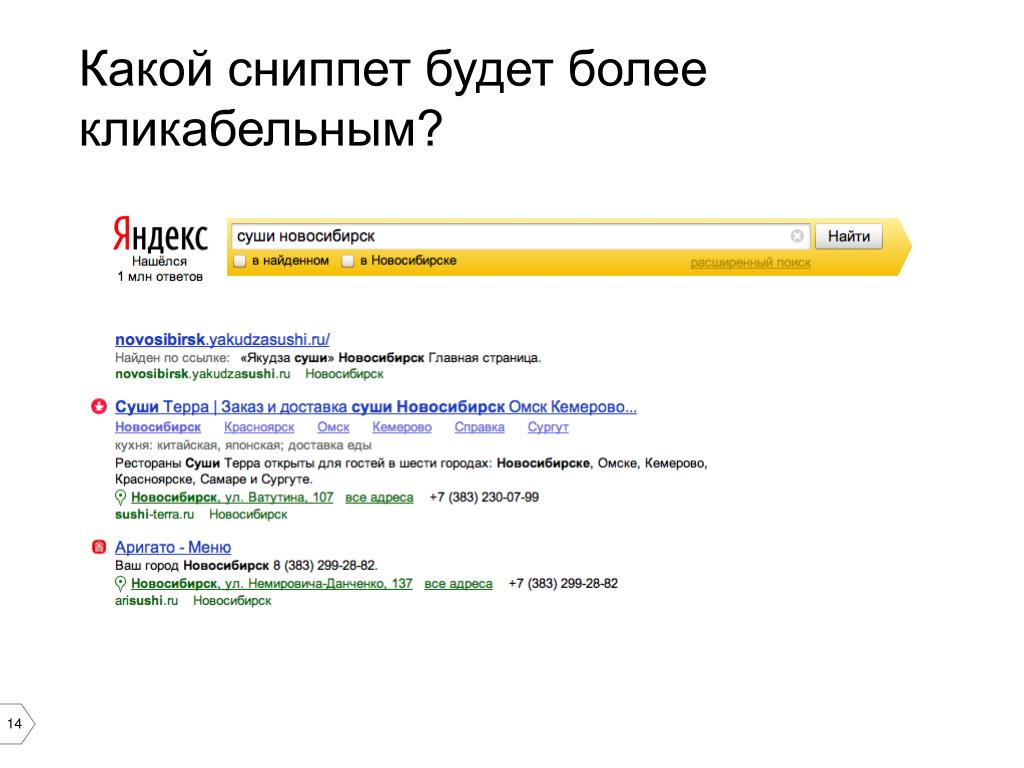Click phone number +7 (383) 299-28-82
This screenshot has height=768, width=1024.
(x=563, y=584)
